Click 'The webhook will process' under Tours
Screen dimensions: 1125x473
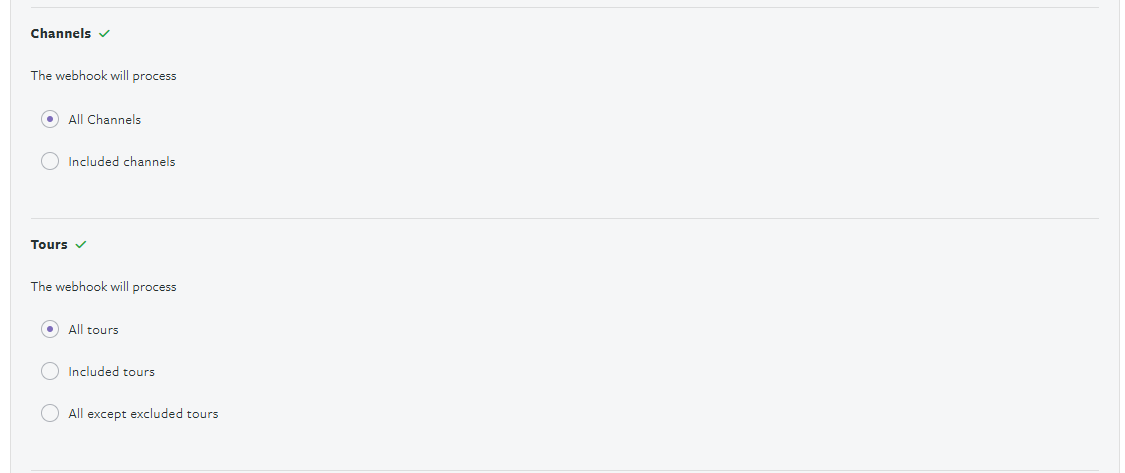point(103,287)
